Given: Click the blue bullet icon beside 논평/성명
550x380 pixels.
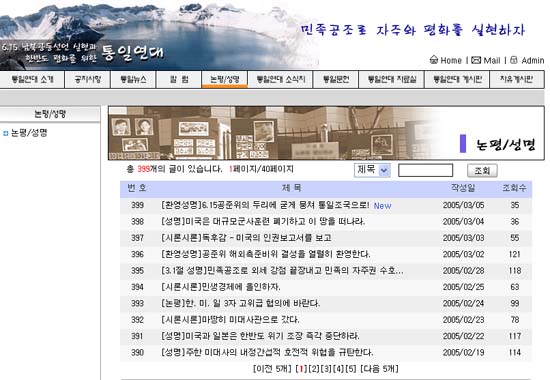Looking at the screenshot, I should pos(5,133).
